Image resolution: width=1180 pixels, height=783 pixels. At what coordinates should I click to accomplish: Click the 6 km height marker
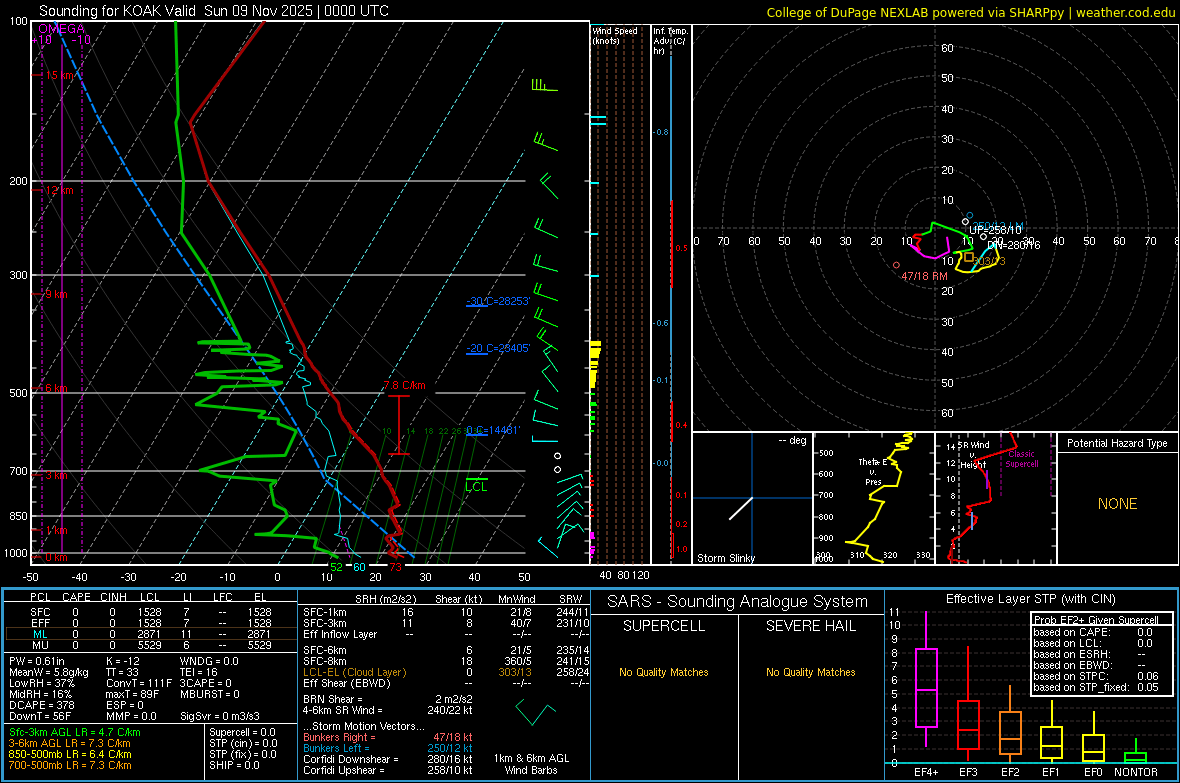56,388
